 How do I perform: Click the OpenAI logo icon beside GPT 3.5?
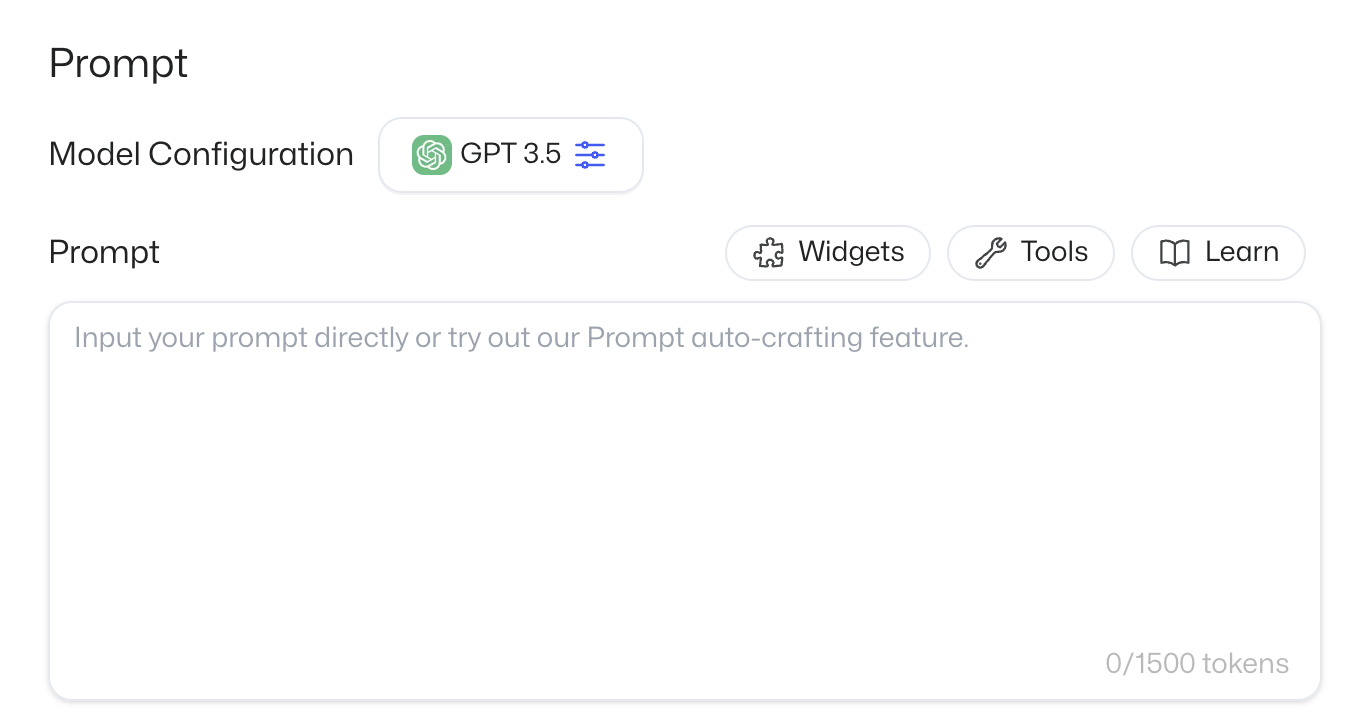tap(432, 155)
